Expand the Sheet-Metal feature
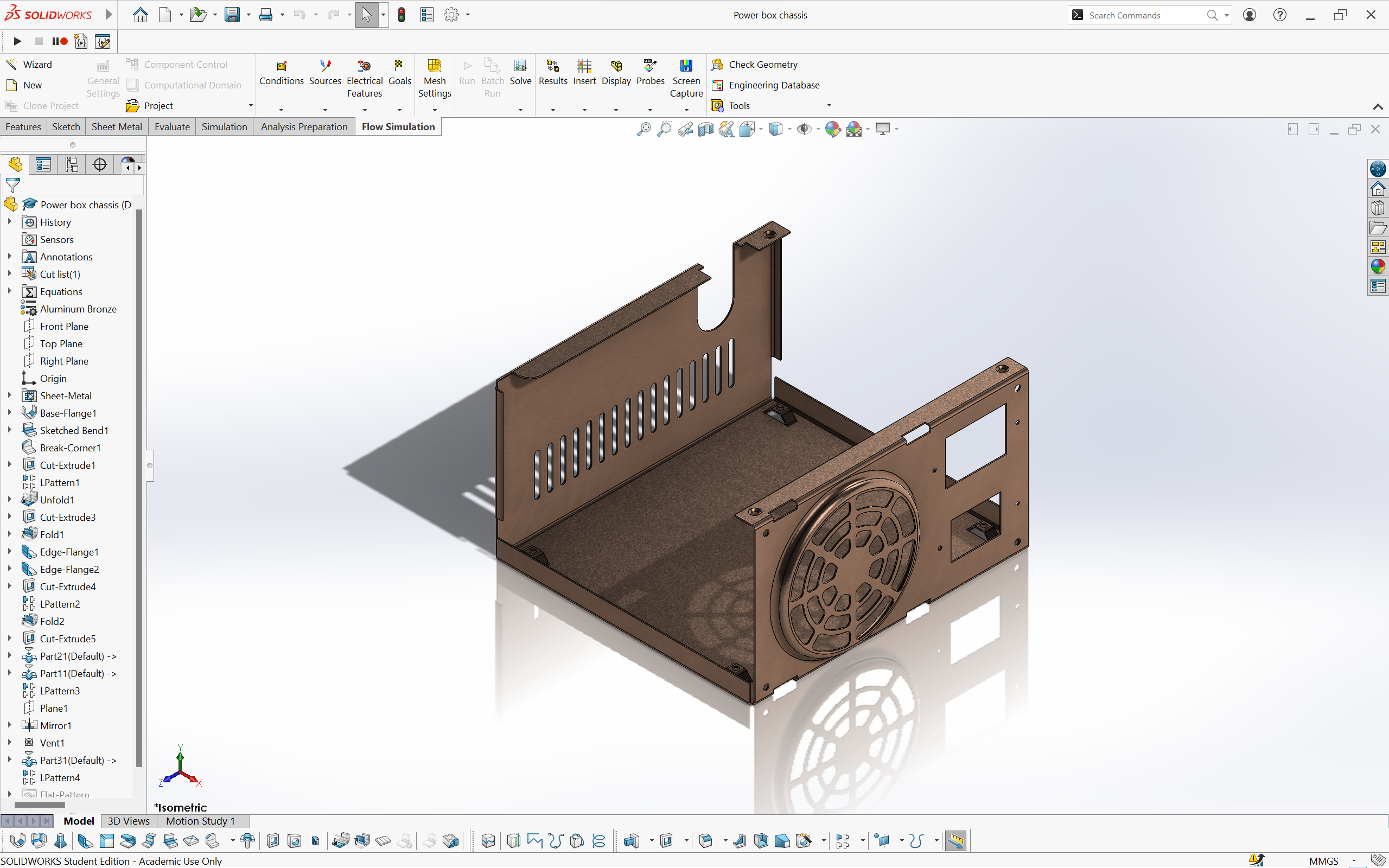Screen dimensions: 1389x868 [x=10, y=395]
